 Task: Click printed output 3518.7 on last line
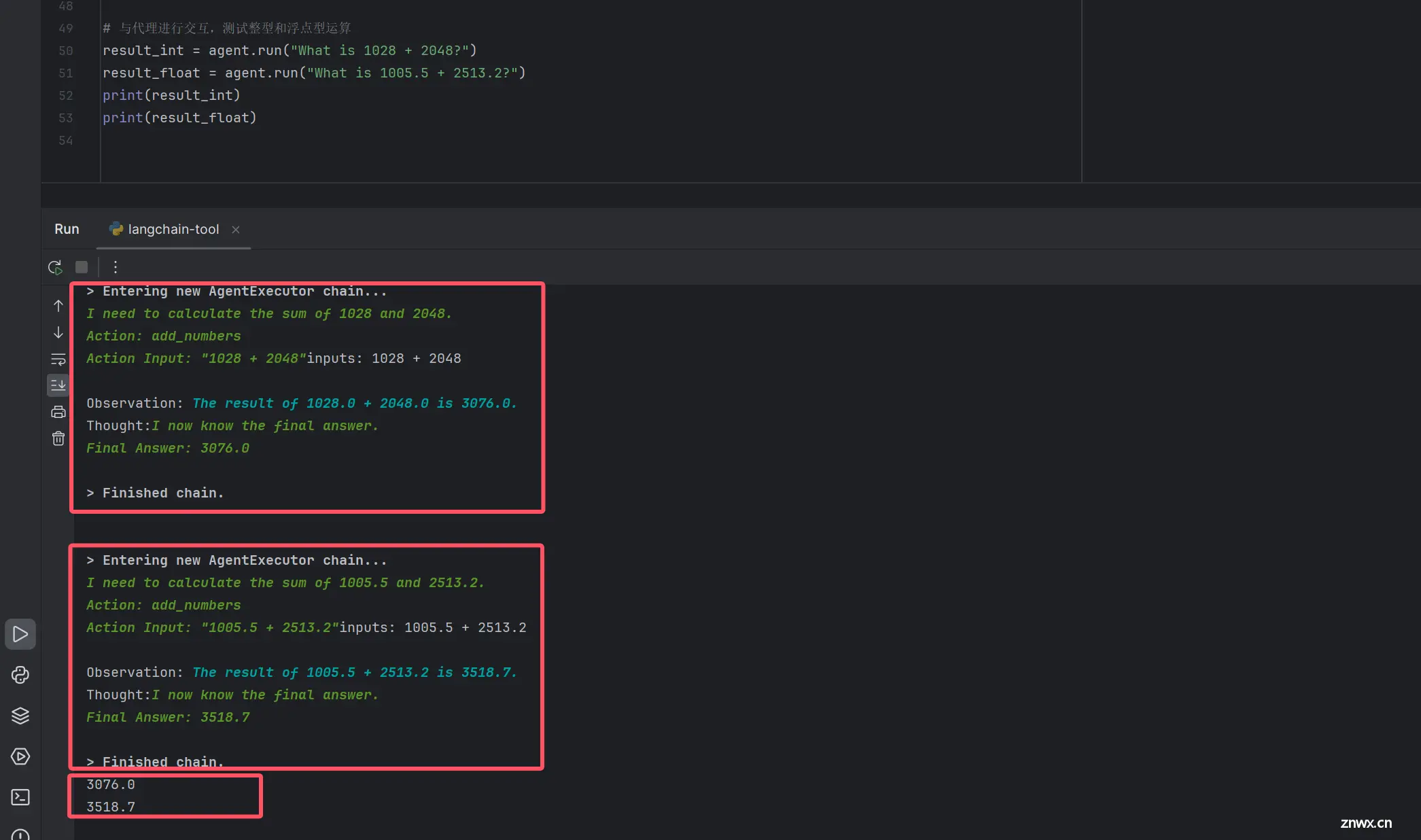coord(111,807)
